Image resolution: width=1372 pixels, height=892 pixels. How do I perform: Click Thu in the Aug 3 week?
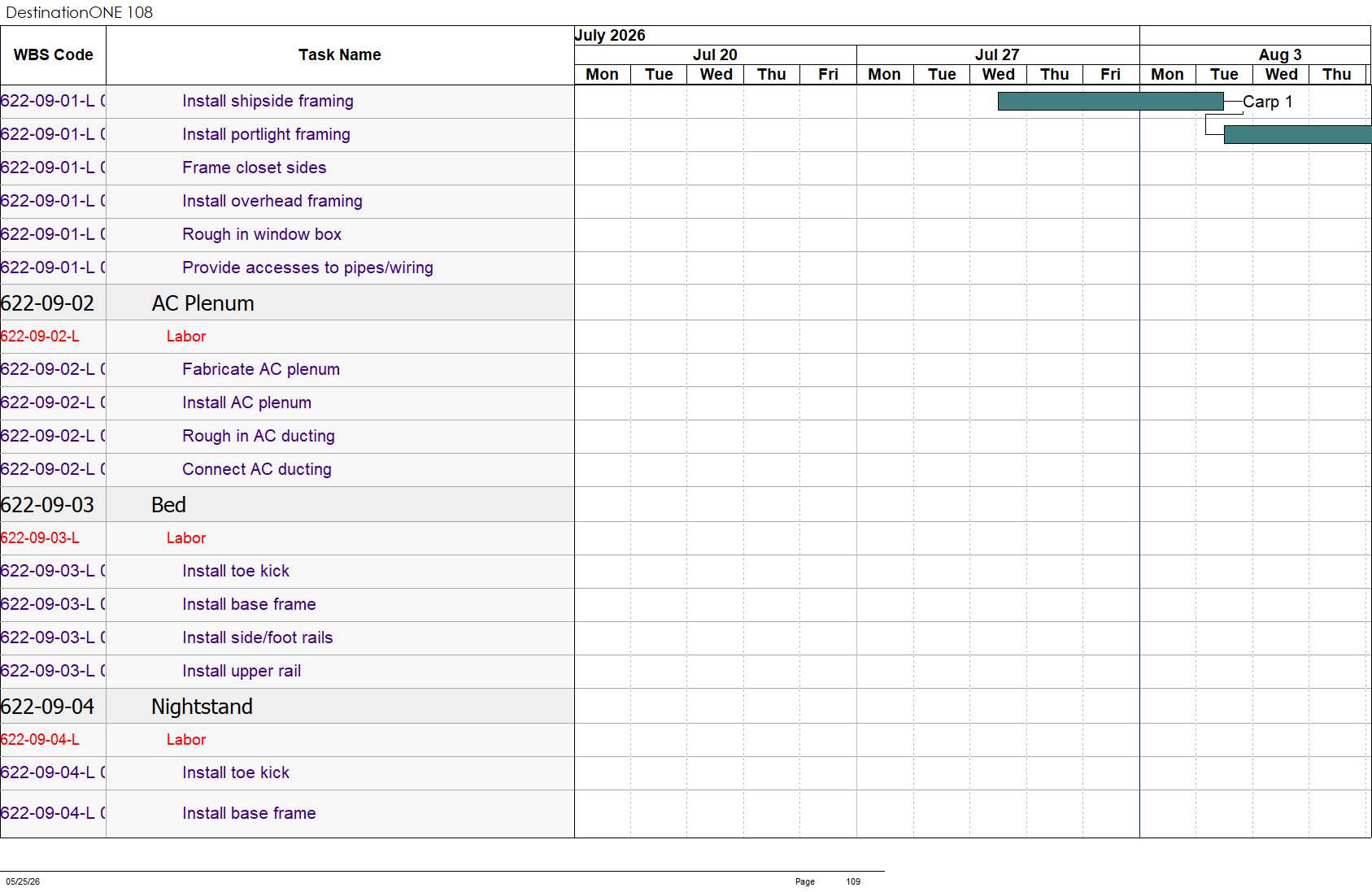click(x=1337, y=74)
